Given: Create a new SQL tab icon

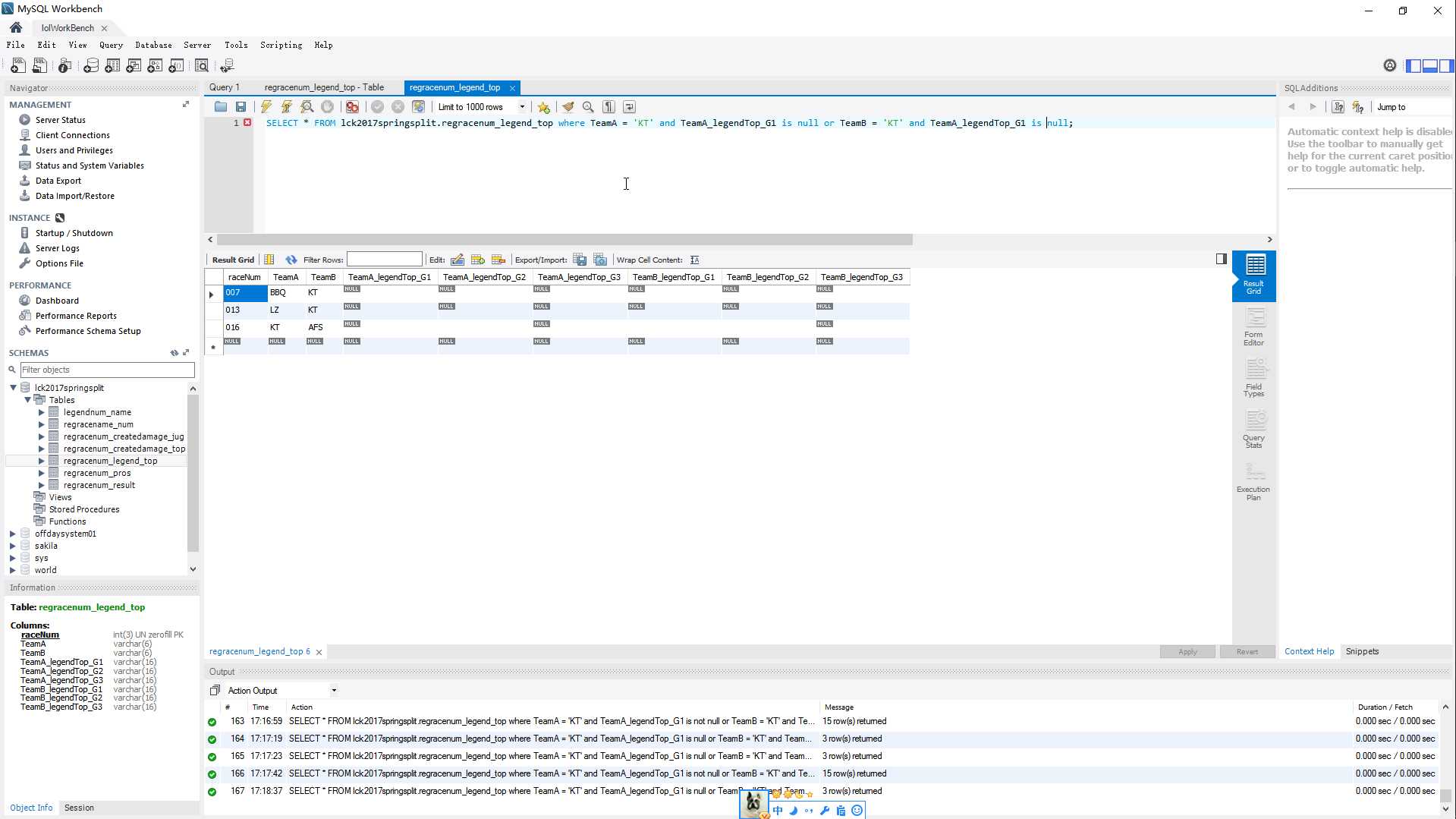Looking at the screenshot, I should coord(17,66).
